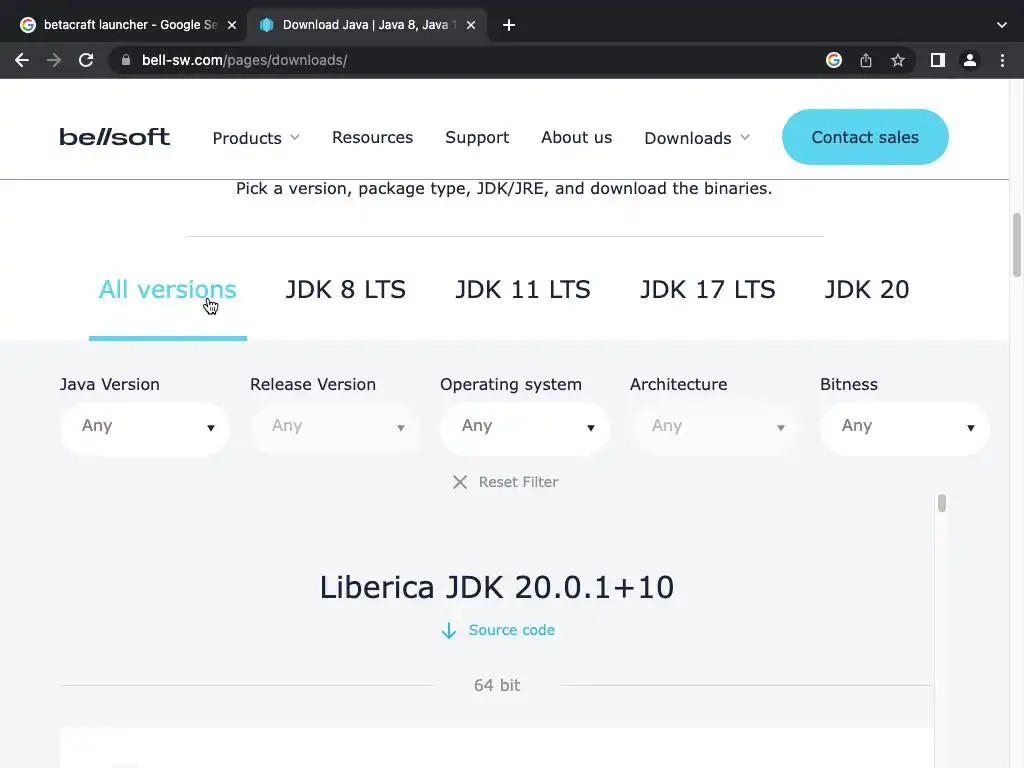
Task: Close the betacraft launcher tab
Action: point(232,25)
